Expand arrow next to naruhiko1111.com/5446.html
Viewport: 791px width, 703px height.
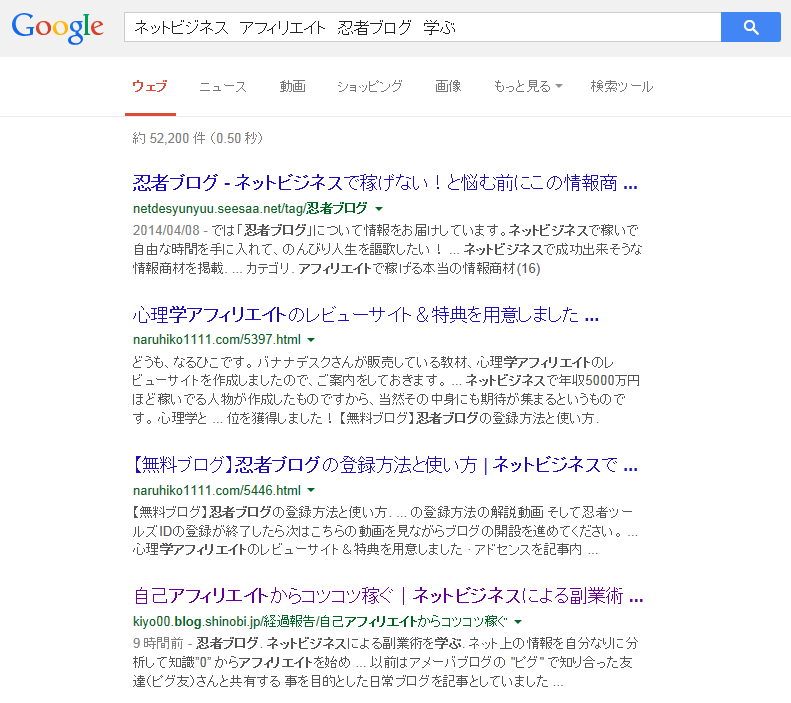311,490
